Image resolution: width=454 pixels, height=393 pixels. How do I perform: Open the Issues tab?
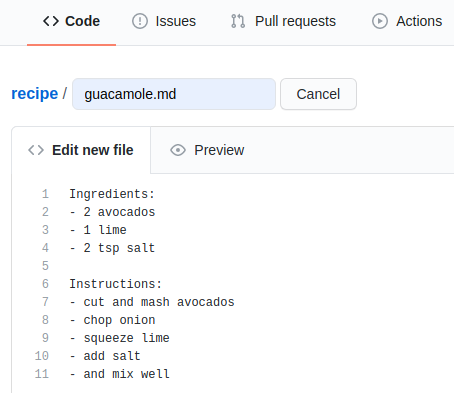[x=164, y=21]
